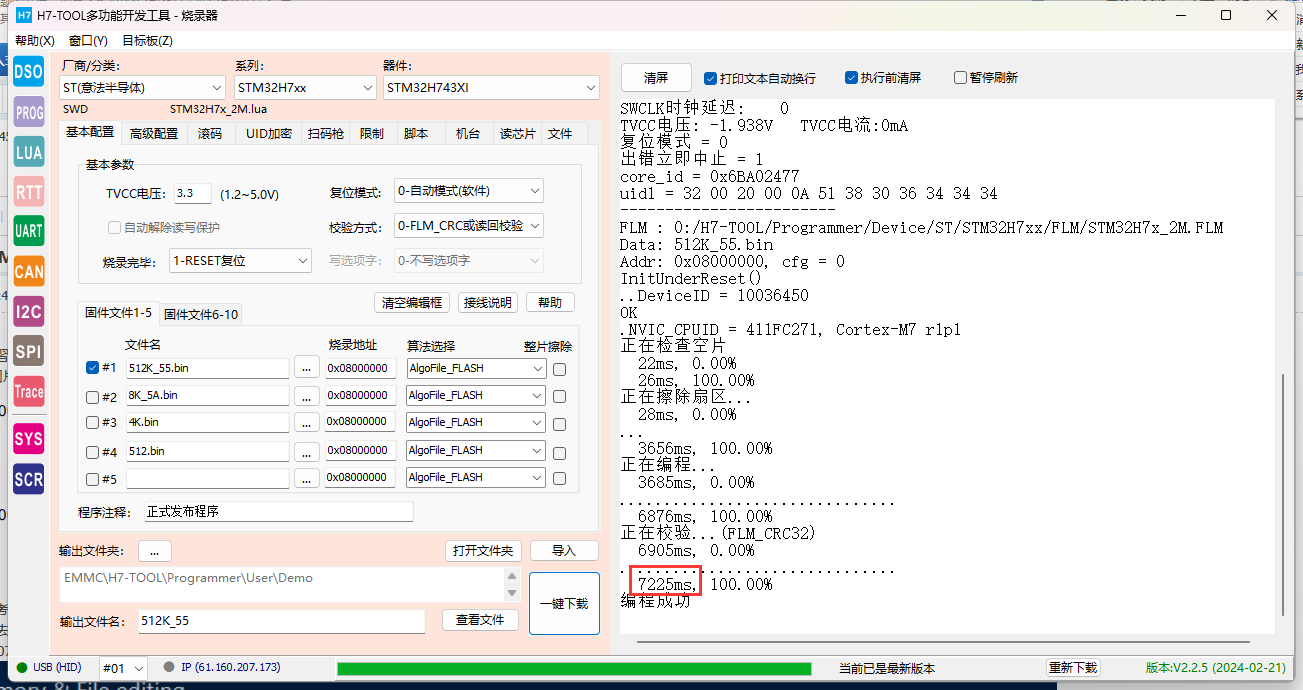Image resolution: width=1303 pixels, height=690 pixels.
Task: Click the 导入 import button
Action: (564, 551)
